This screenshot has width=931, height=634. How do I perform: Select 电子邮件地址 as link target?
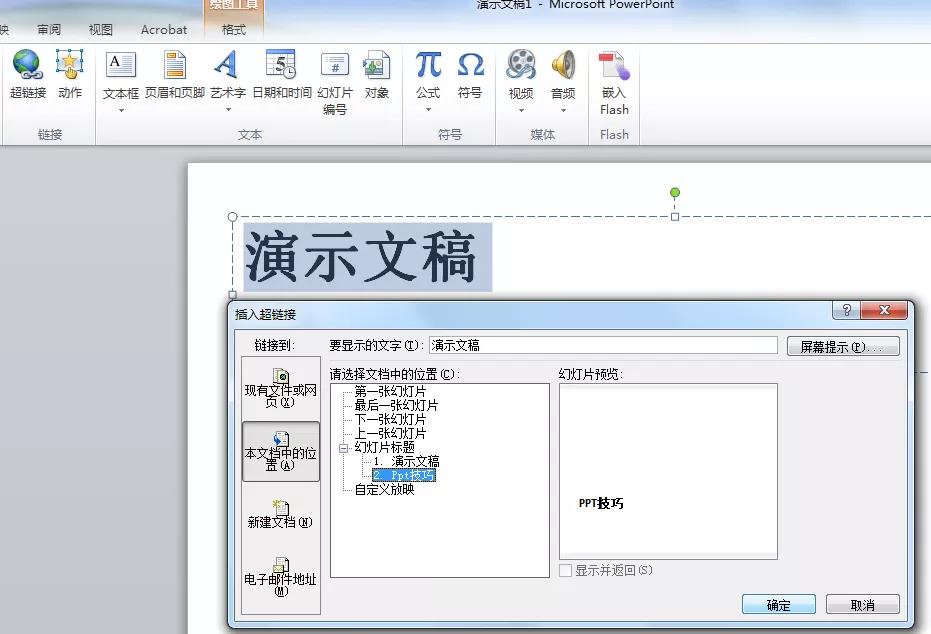[279, 577]
